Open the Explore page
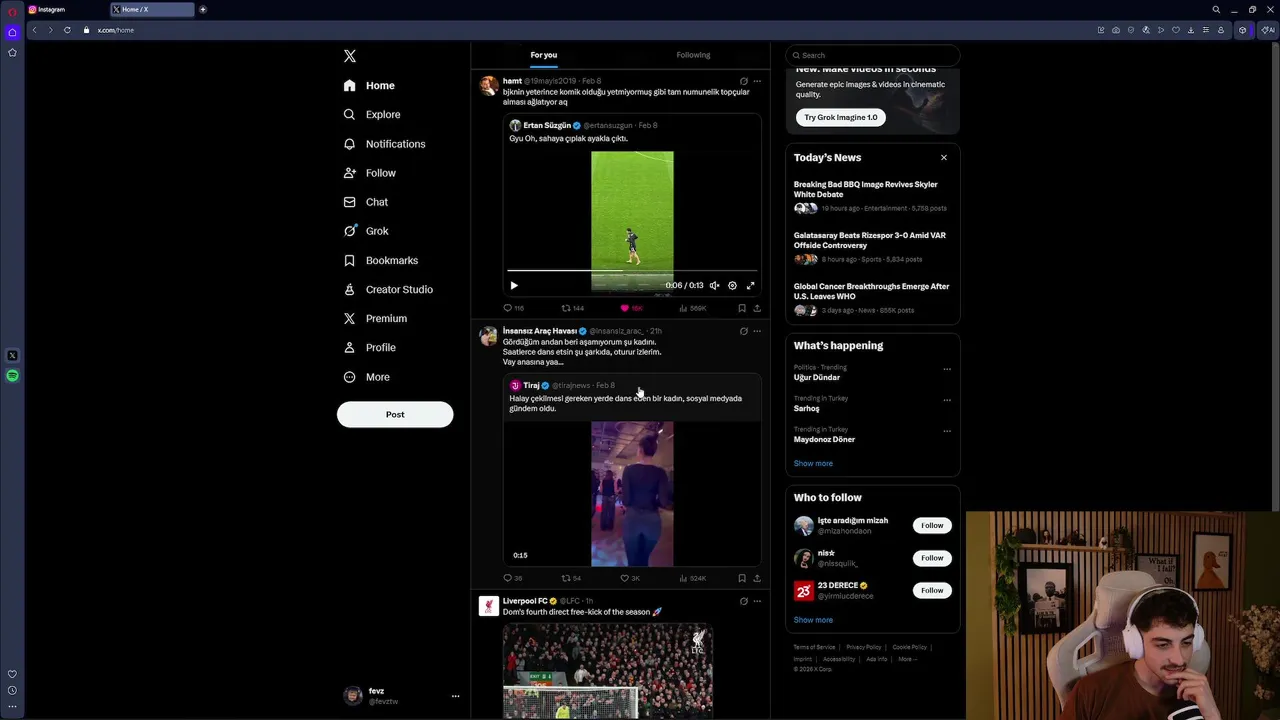The image size is (1280, 720). (372, 115)
